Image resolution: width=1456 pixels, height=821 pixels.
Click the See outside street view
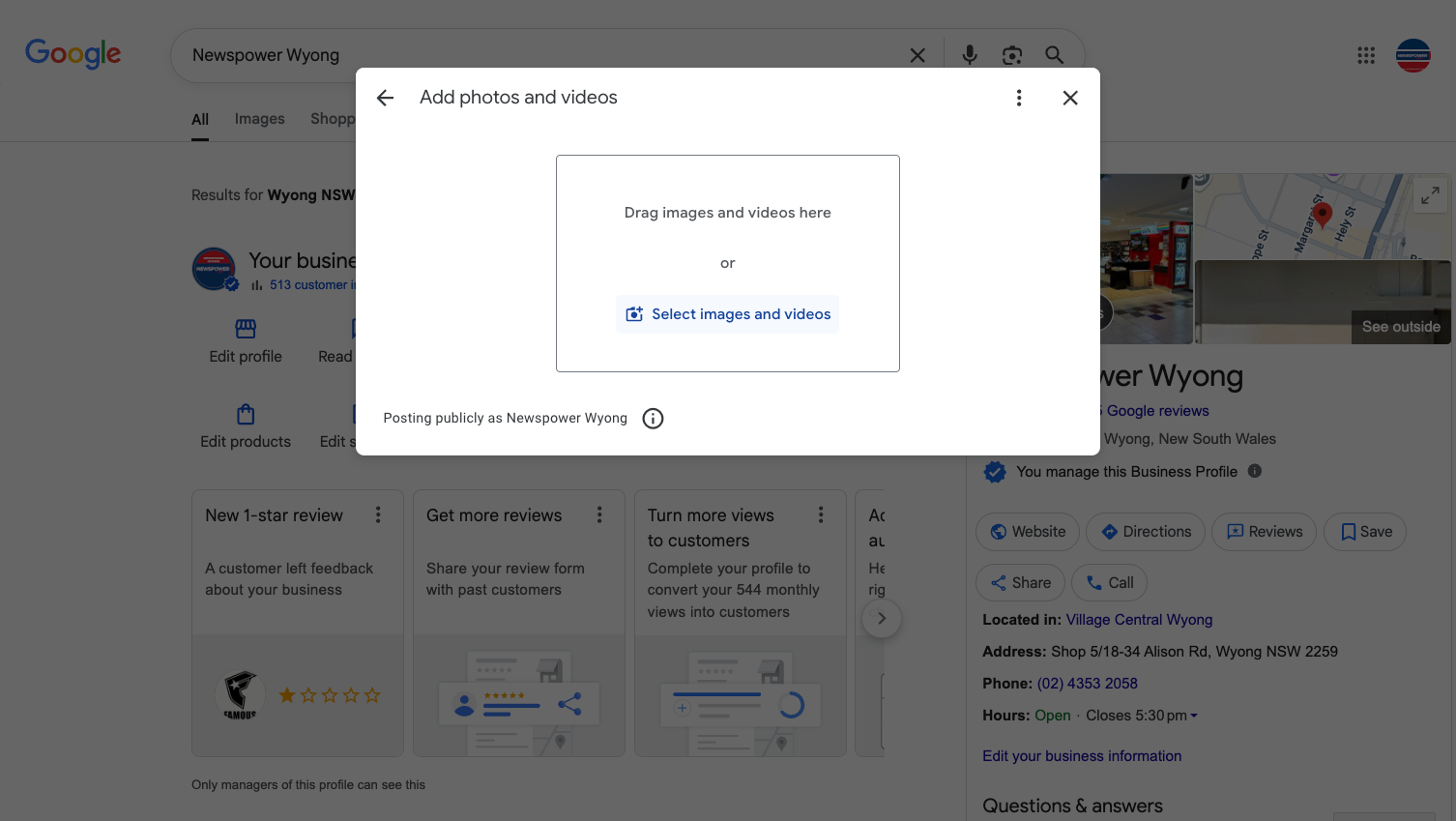(1401, 327)
